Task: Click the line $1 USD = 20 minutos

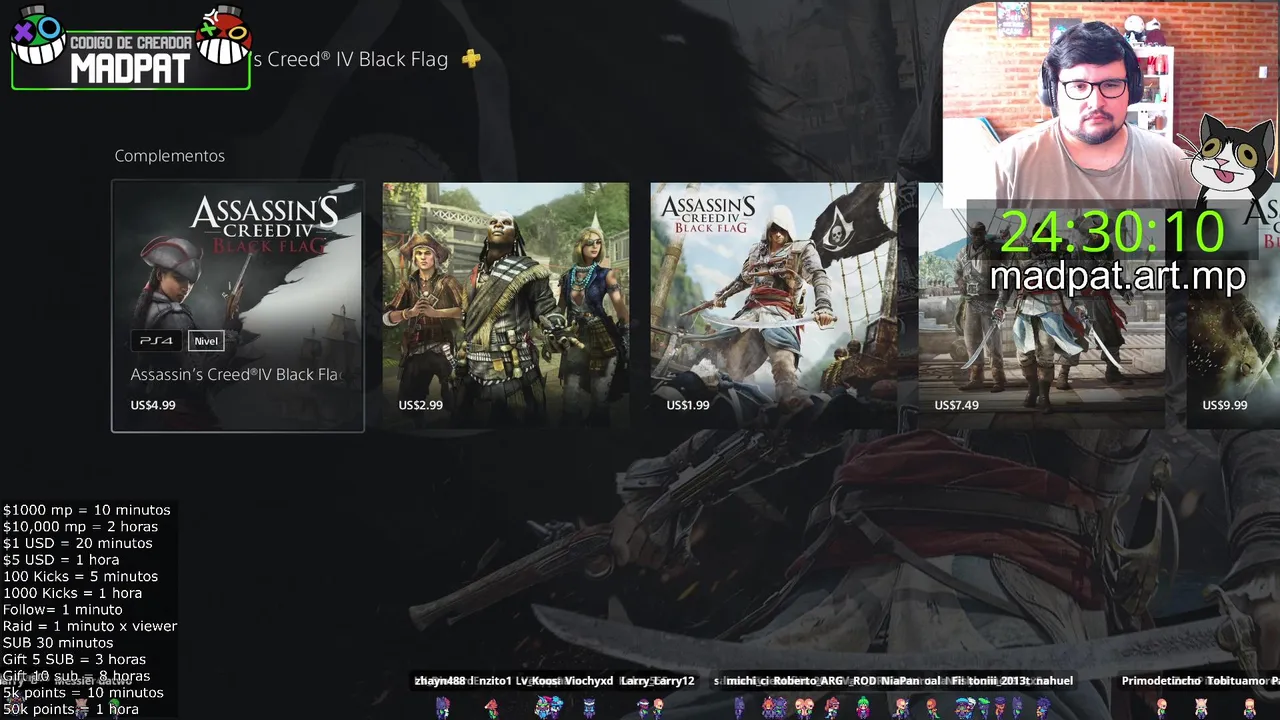Action: 78,543
